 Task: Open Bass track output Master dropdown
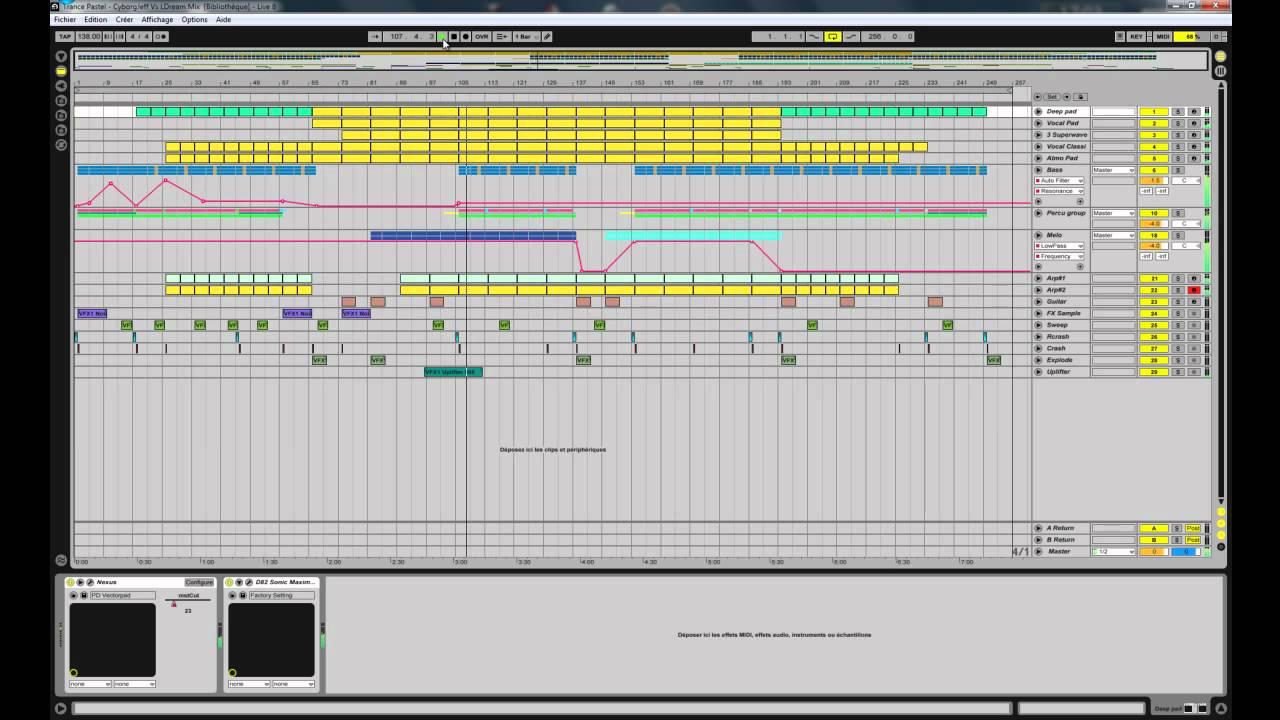(x=1113, y=170)
